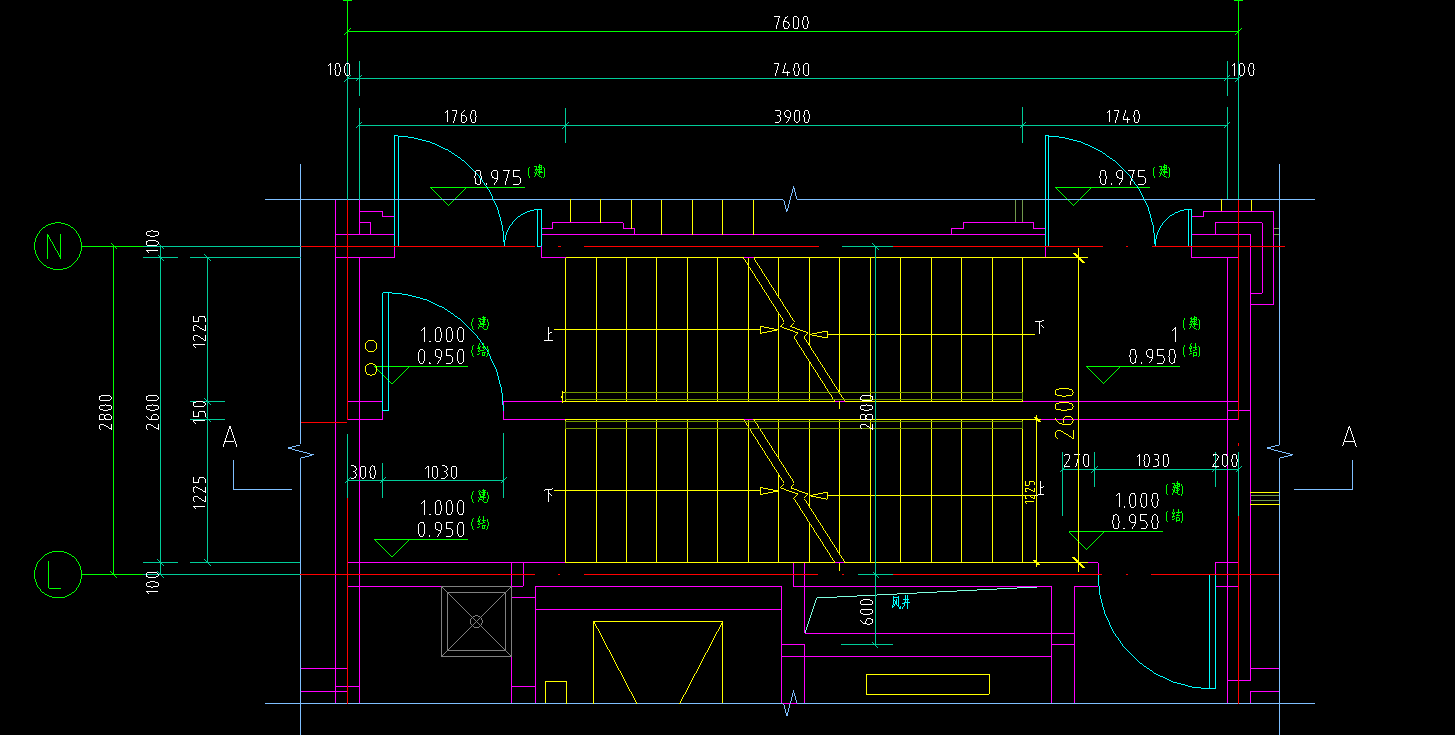Click the 1760 dimension value
Viewport: 1455px width, 735px height.
point(460,117)
